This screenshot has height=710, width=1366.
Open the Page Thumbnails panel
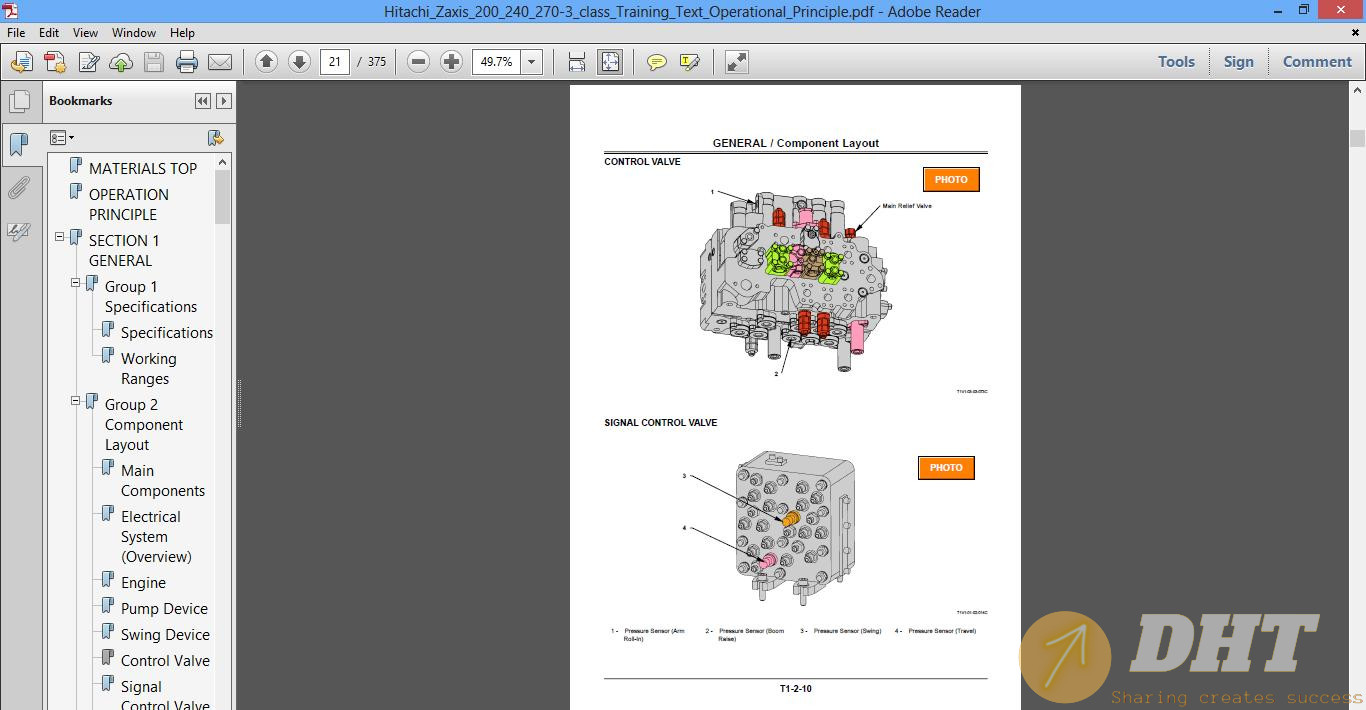(19, 101)
